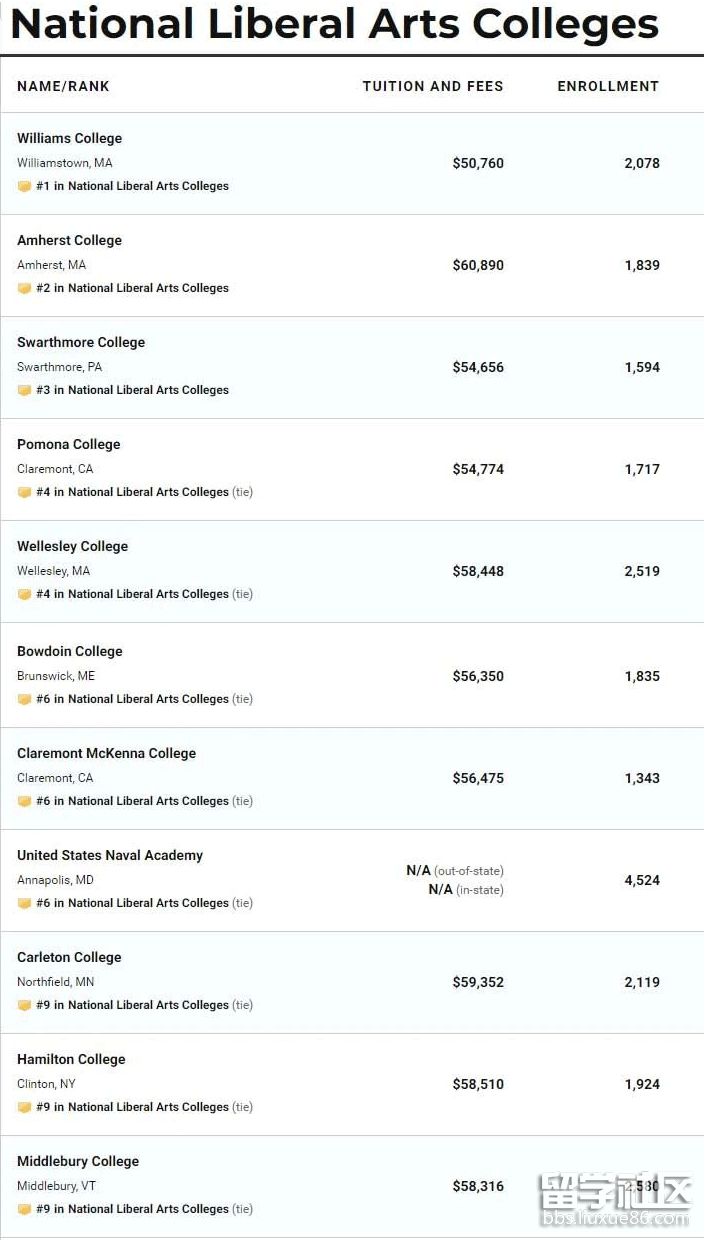Select the Claremont McKenna College name
The width and height of the screenshot is (706, 1240).
106,753
